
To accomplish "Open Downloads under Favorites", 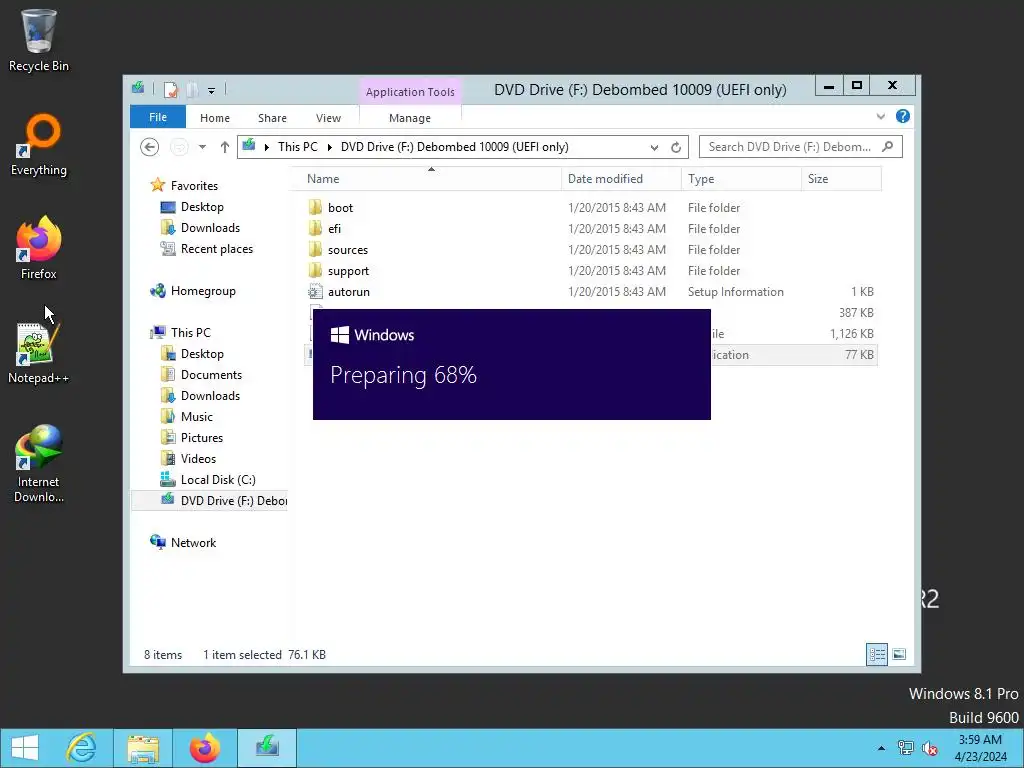I will coord(210,228).
